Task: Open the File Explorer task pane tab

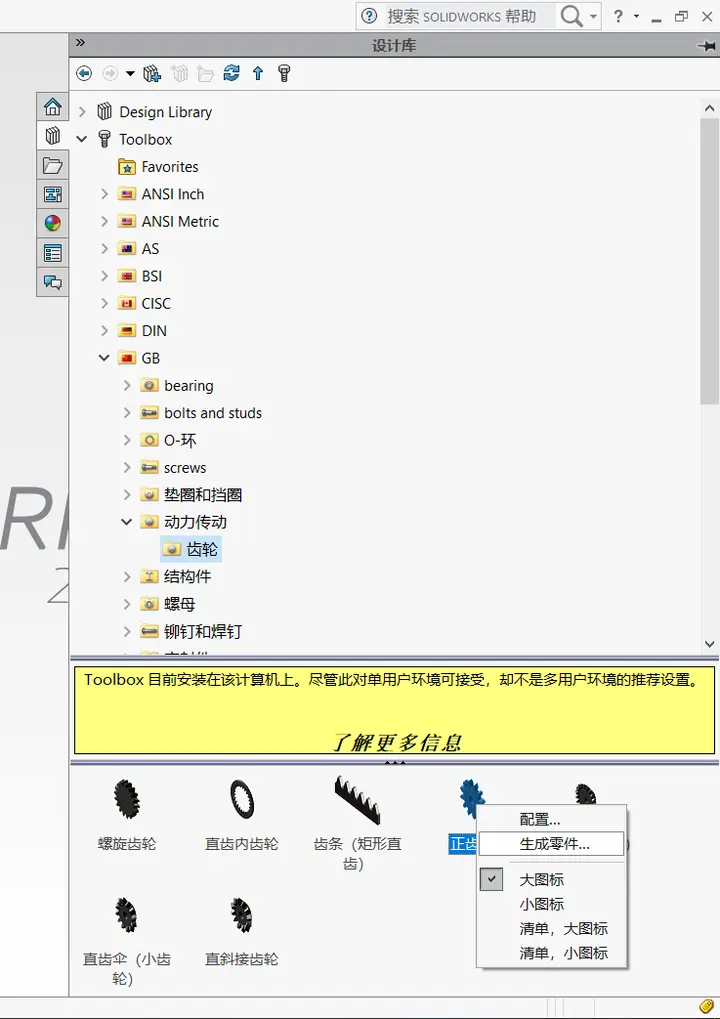Action: pyautogui.click(x=53, y=165)
